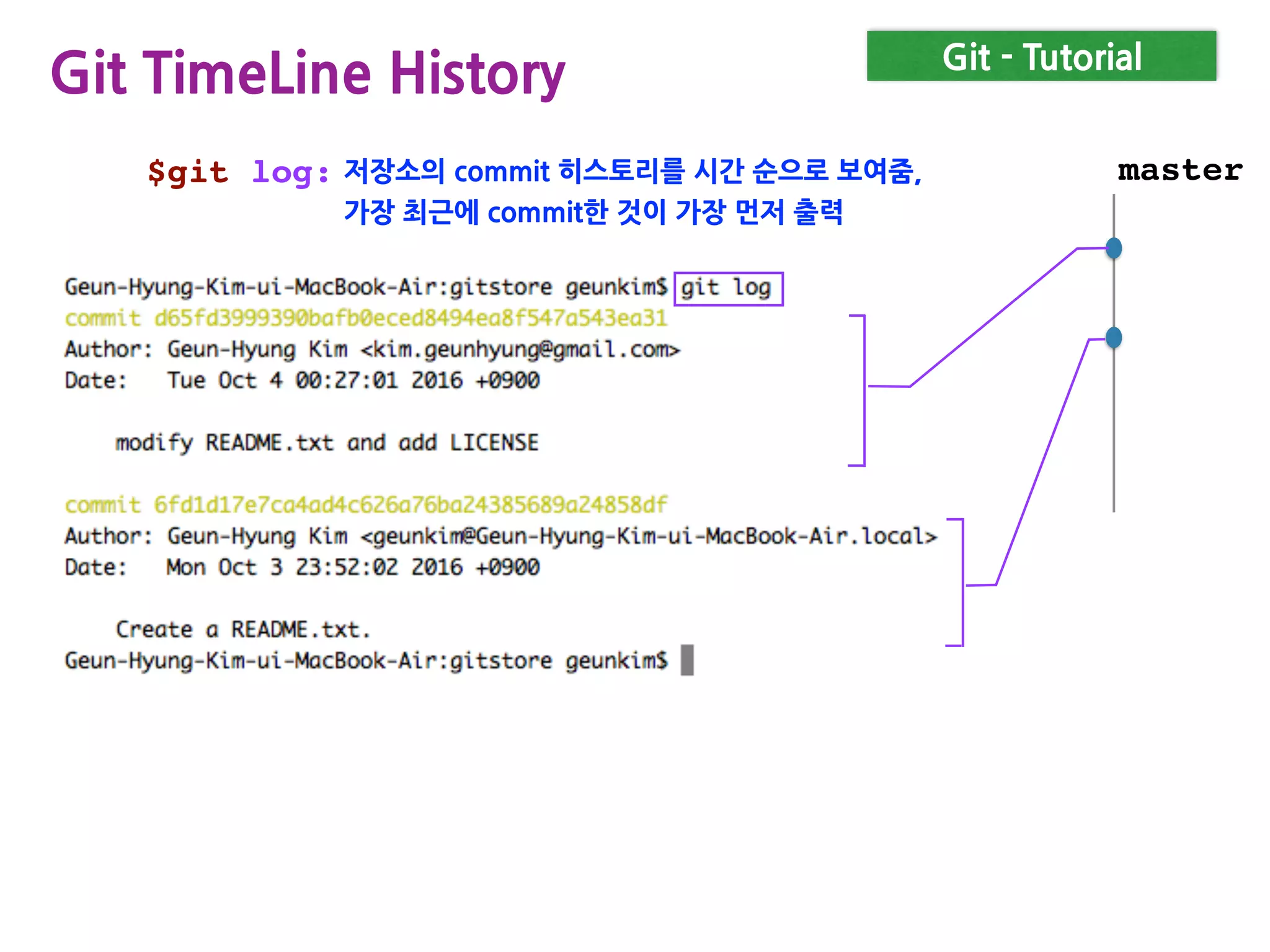This screenshot has width=1270, height=952.
Task: Select the top blue commit dot on master line
Action: click(x=1114, y=248)
